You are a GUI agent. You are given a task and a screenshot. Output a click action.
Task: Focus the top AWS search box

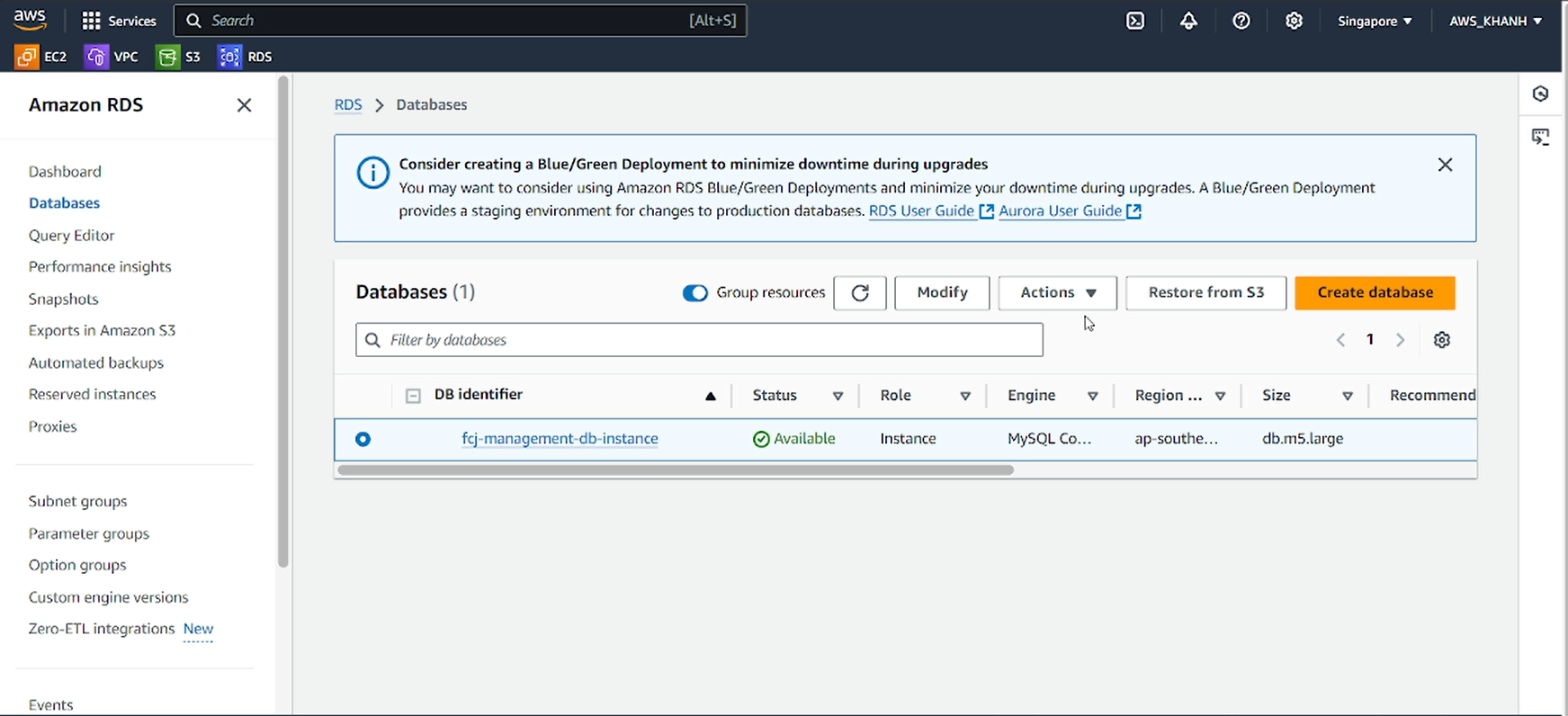tap(460, 21)
